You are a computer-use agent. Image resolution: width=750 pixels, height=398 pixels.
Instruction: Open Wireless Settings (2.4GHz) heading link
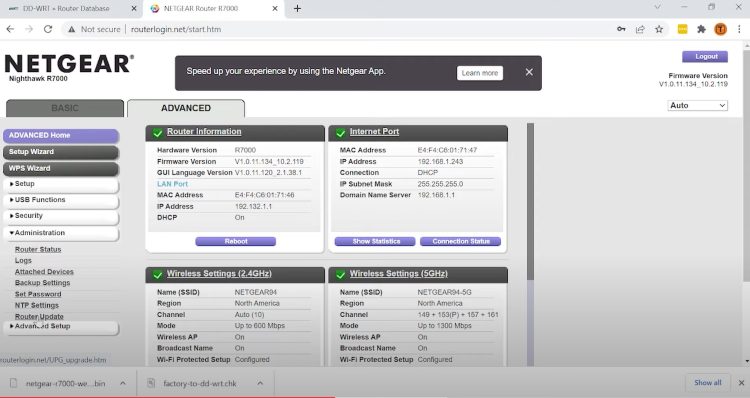(x=219, y=274)
